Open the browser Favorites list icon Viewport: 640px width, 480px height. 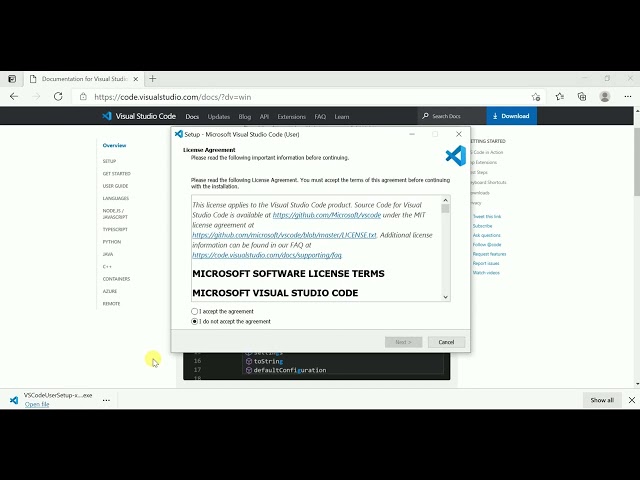[560, 97]
